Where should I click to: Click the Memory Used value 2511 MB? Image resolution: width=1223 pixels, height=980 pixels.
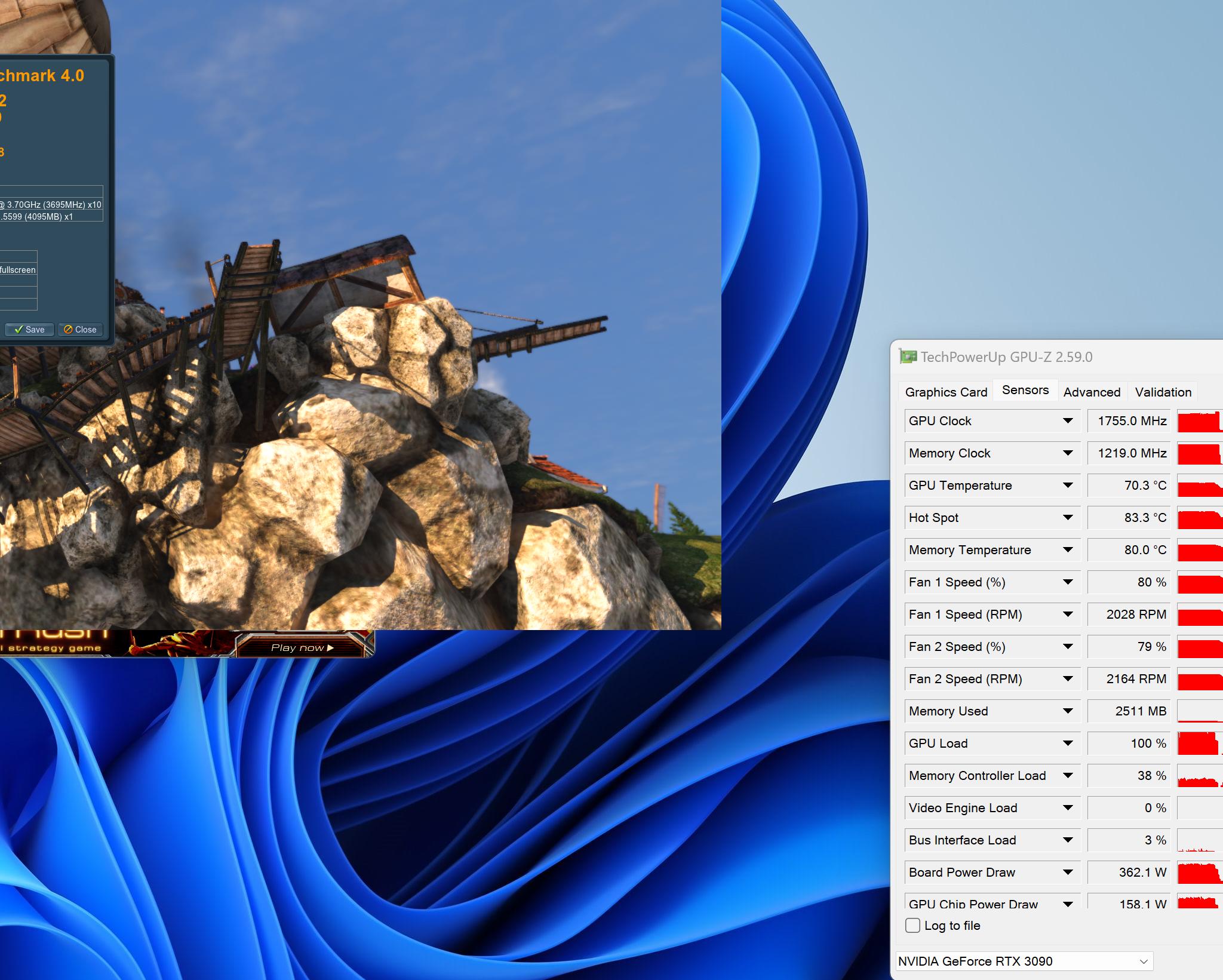click(x=1129, y=711)
